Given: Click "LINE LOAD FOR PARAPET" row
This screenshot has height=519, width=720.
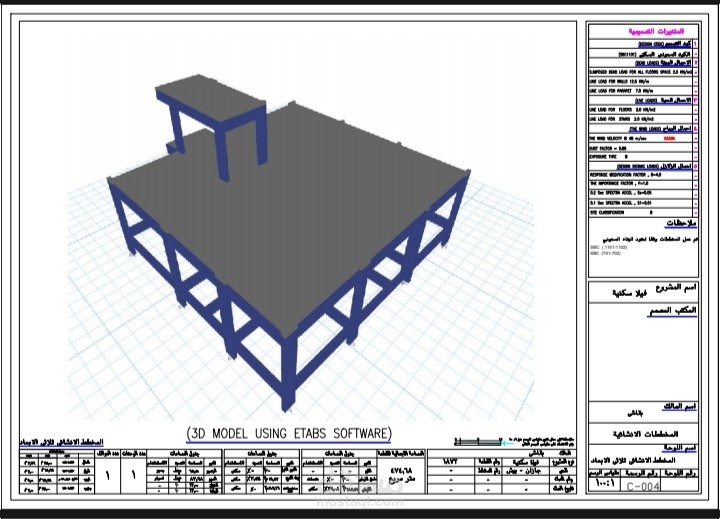Looking at the screenshot, I should [641, 91].
